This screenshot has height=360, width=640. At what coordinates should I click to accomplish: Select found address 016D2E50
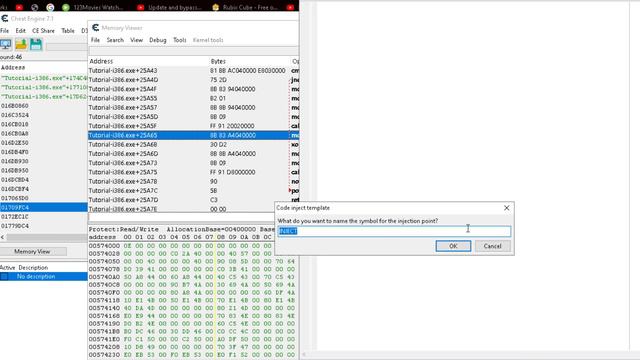15,142
